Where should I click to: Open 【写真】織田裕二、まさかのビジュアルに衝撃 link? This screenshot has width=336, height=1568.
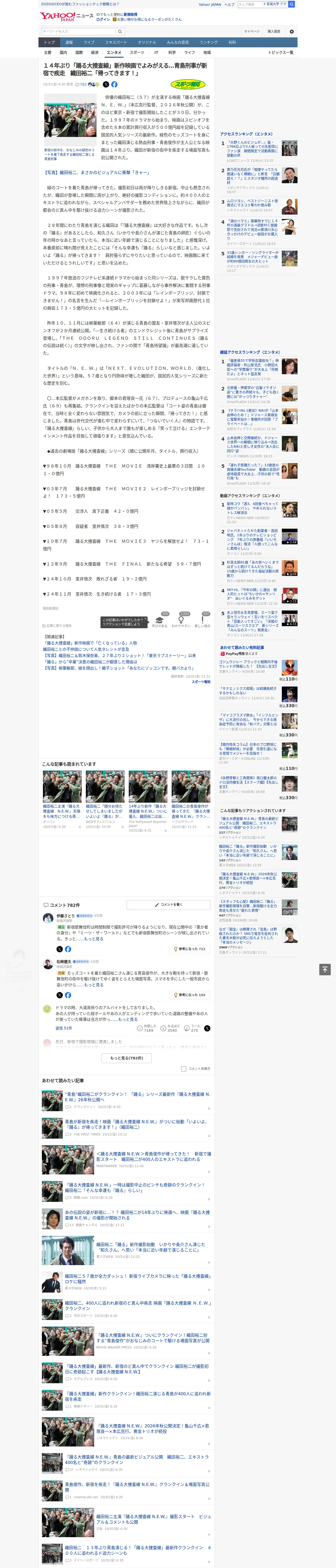(97, 172)
